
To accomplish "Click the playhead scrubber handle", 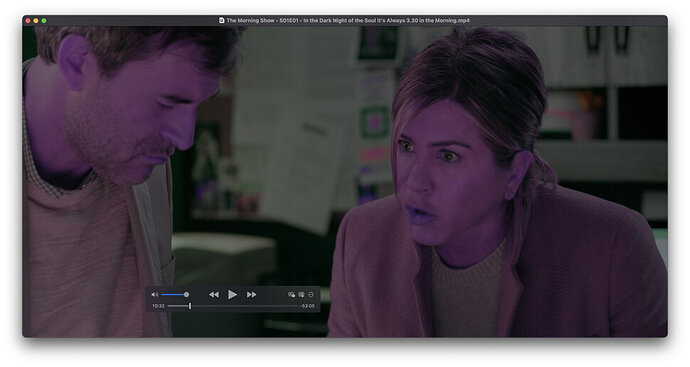I will point(190,306).
